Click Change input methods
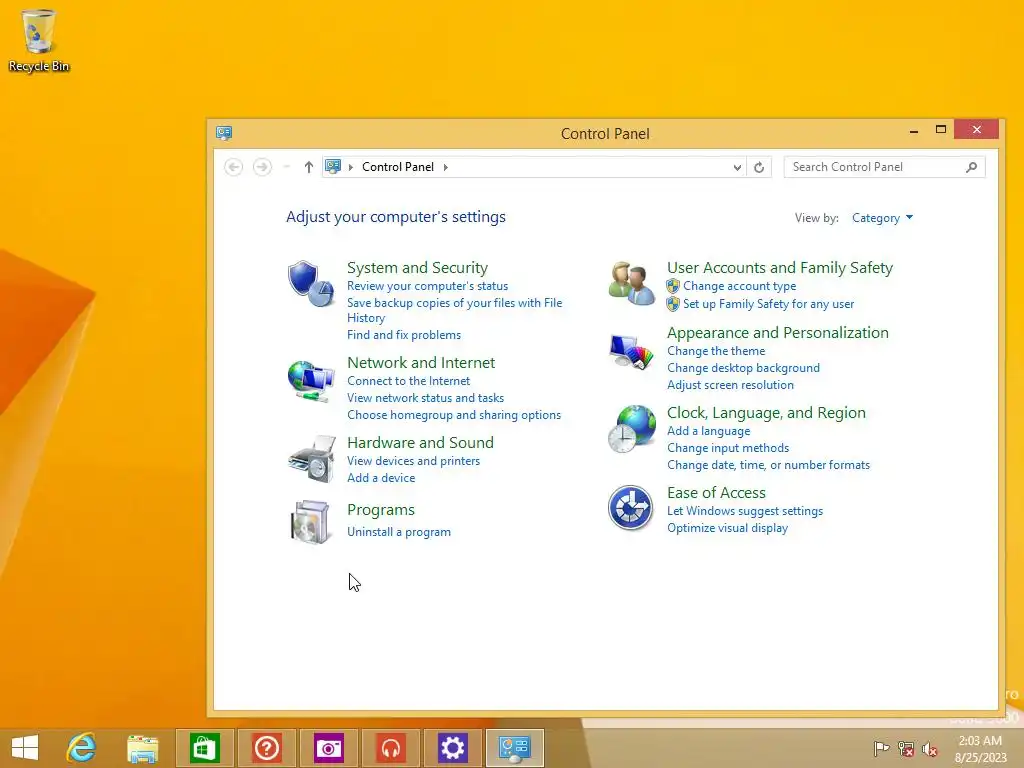The image size is (1024, 768). pyautogui.click(x=728, y=448)
